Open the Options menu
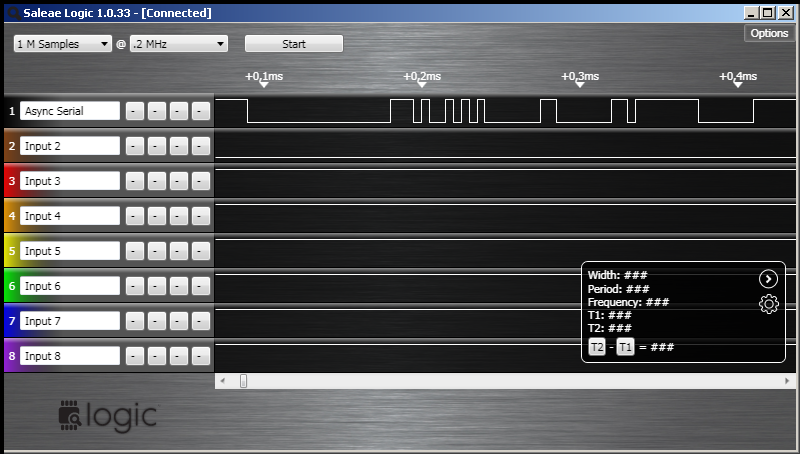800x454 pixels. pyautogui.click(x=769, y=33)
